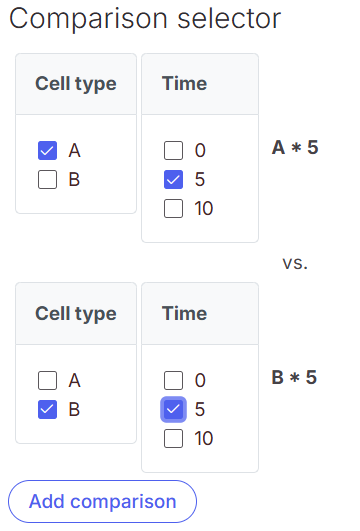Click the vs. separator text

pyautogui.click(x=295, y=263)
